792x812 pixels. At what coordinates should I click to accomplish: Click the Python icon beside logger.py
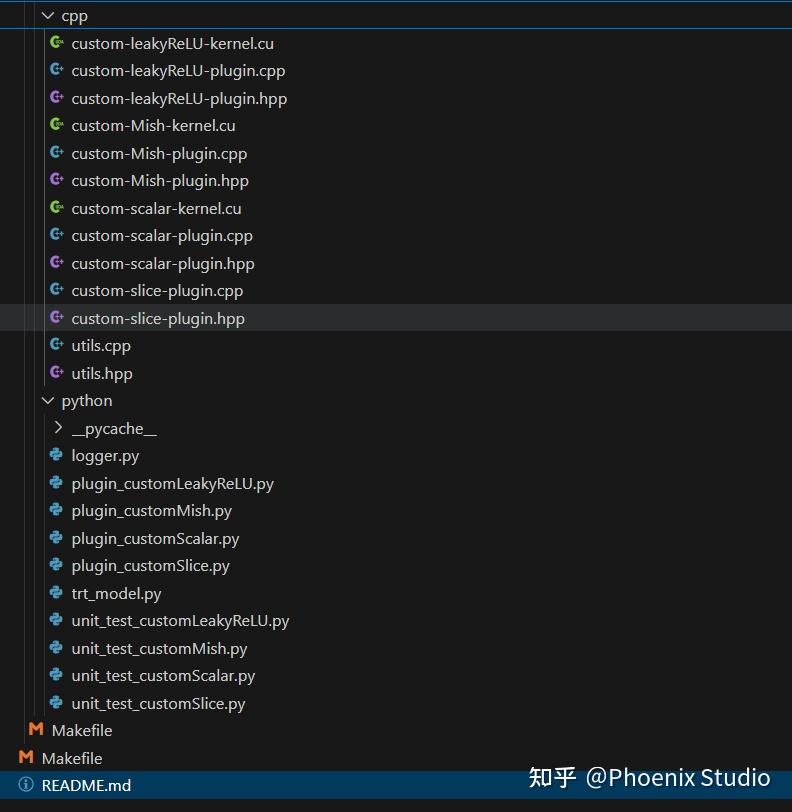56,456
